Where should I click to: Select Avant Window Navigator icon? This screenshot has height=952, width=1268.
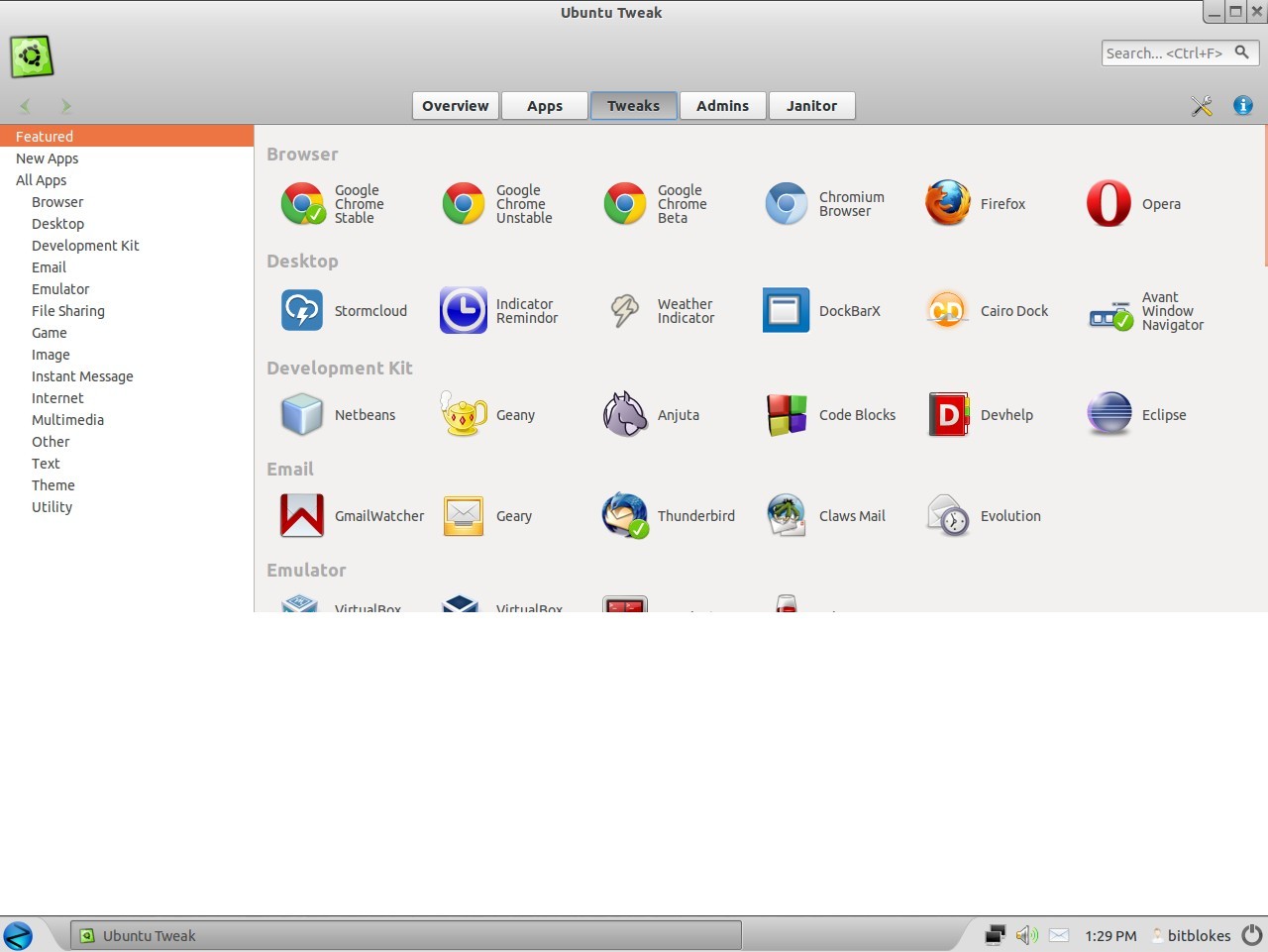coord(1110,315)
